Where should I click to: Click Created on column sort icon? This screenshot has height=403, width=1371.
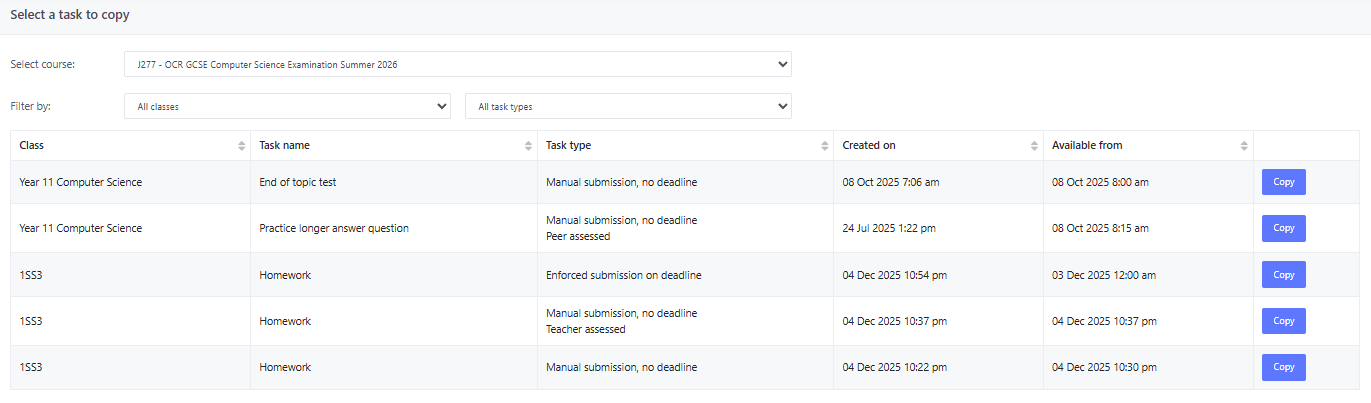tap(1034, 146)
